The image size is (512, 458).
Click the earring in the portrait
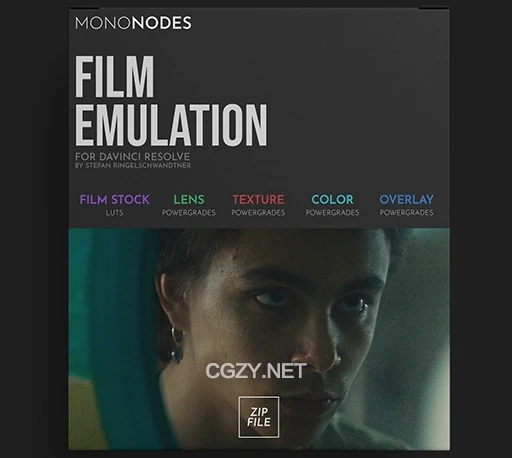tap(177, 344)
